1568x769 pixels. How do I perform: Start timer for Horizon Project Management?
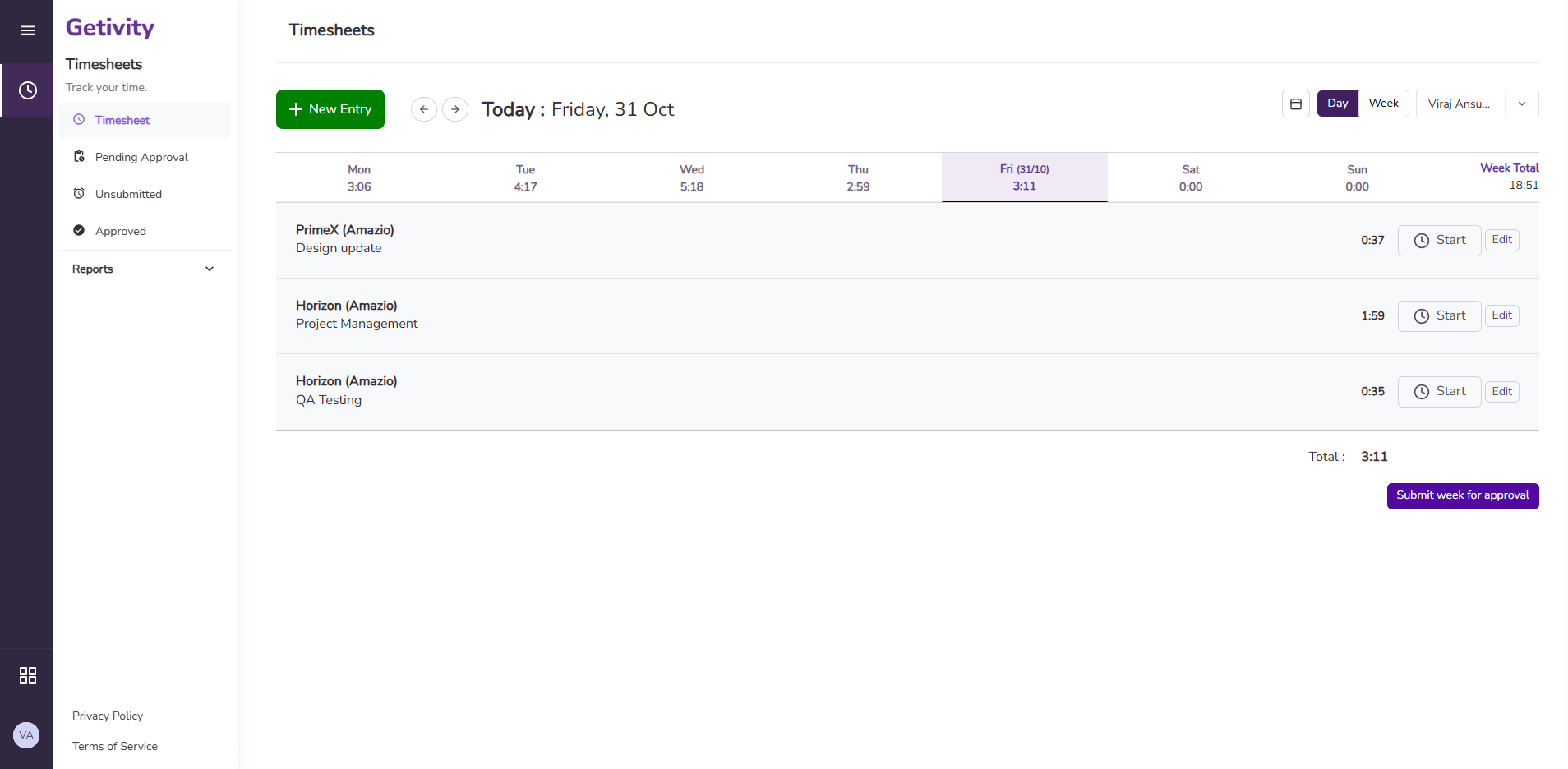1439,316
